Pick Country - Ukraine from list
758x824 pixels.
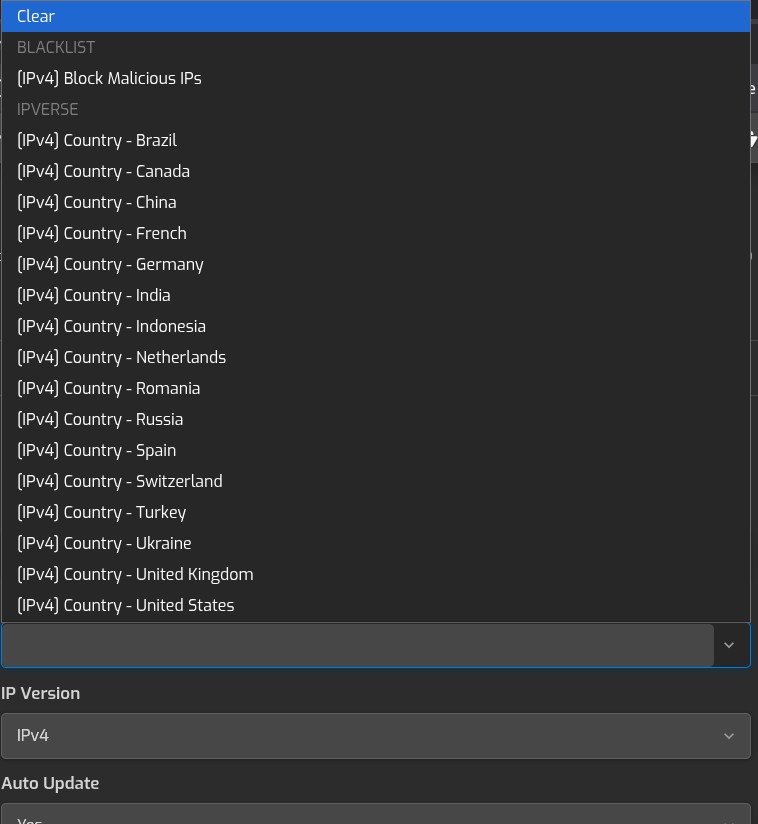[104, 543]
